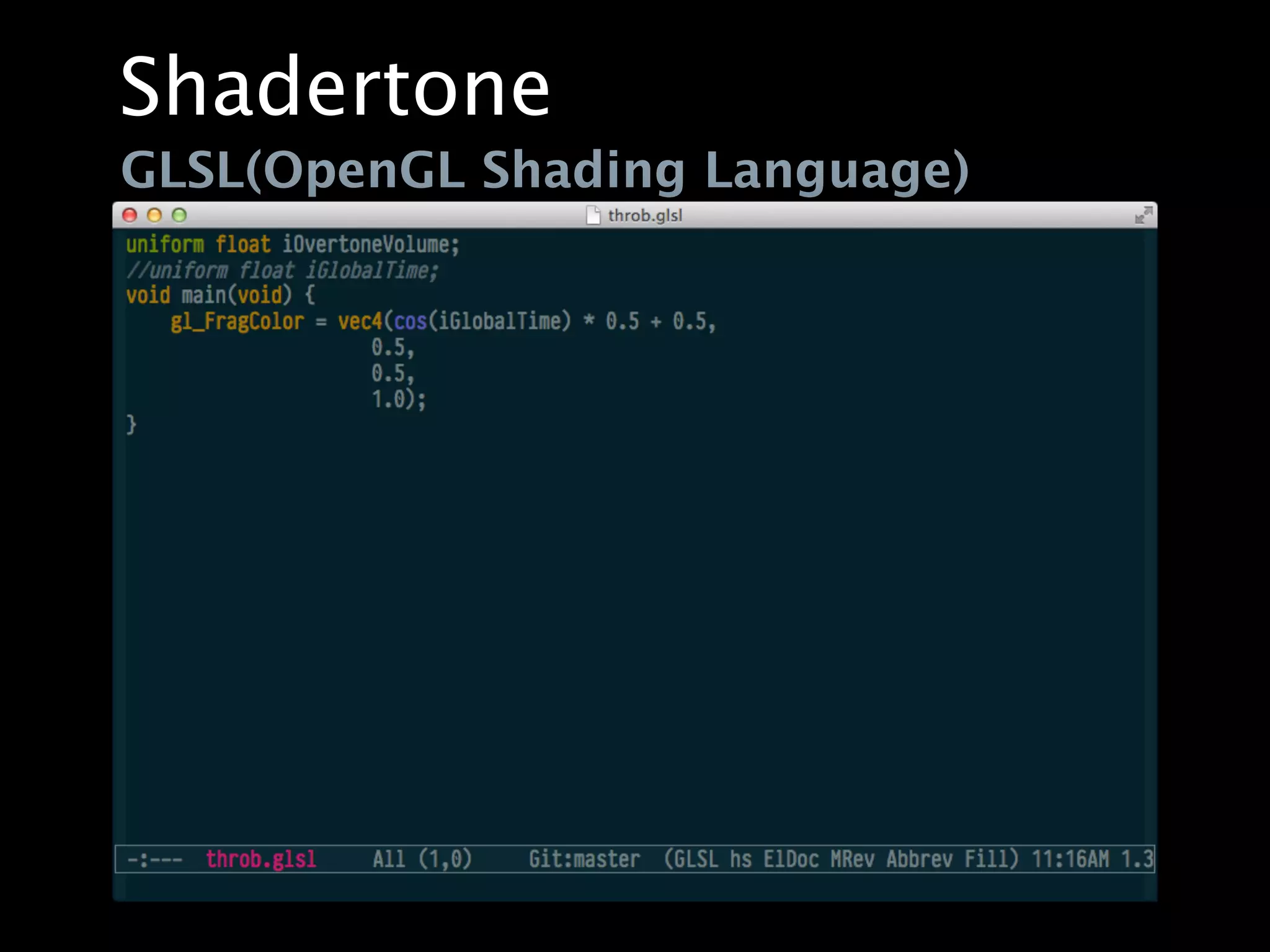Click the closing brace of main
The image size is (1270, 952).
131,425
